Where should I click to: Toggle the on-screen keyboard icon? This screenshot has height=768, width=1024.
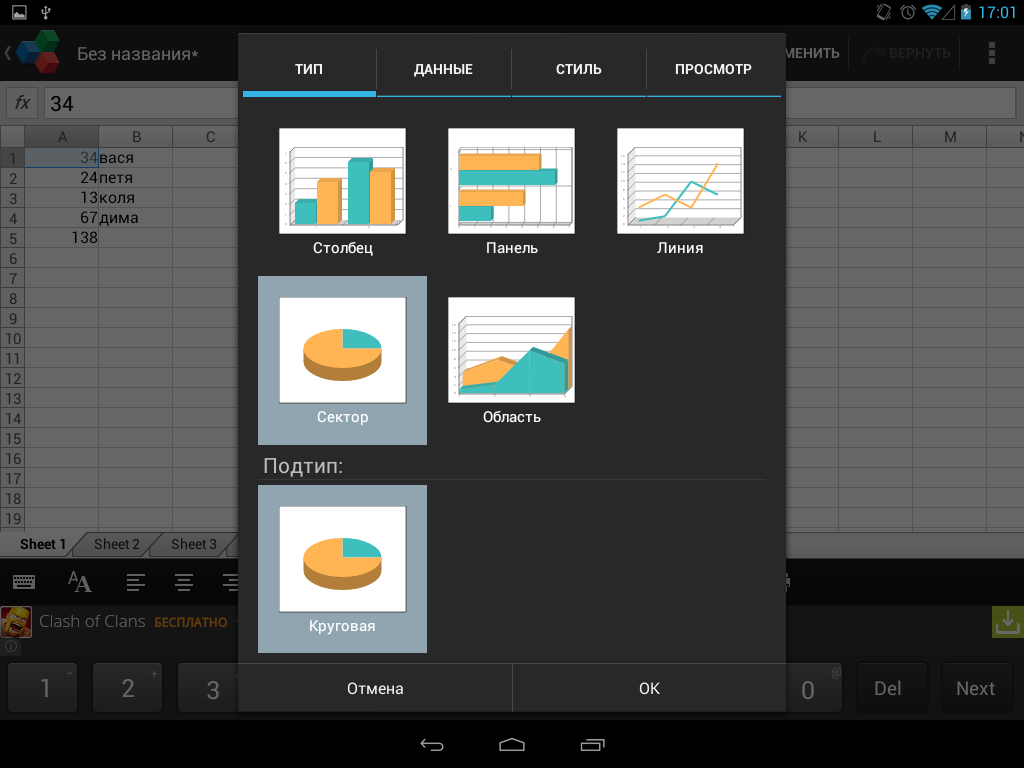[x=24, y=581]
